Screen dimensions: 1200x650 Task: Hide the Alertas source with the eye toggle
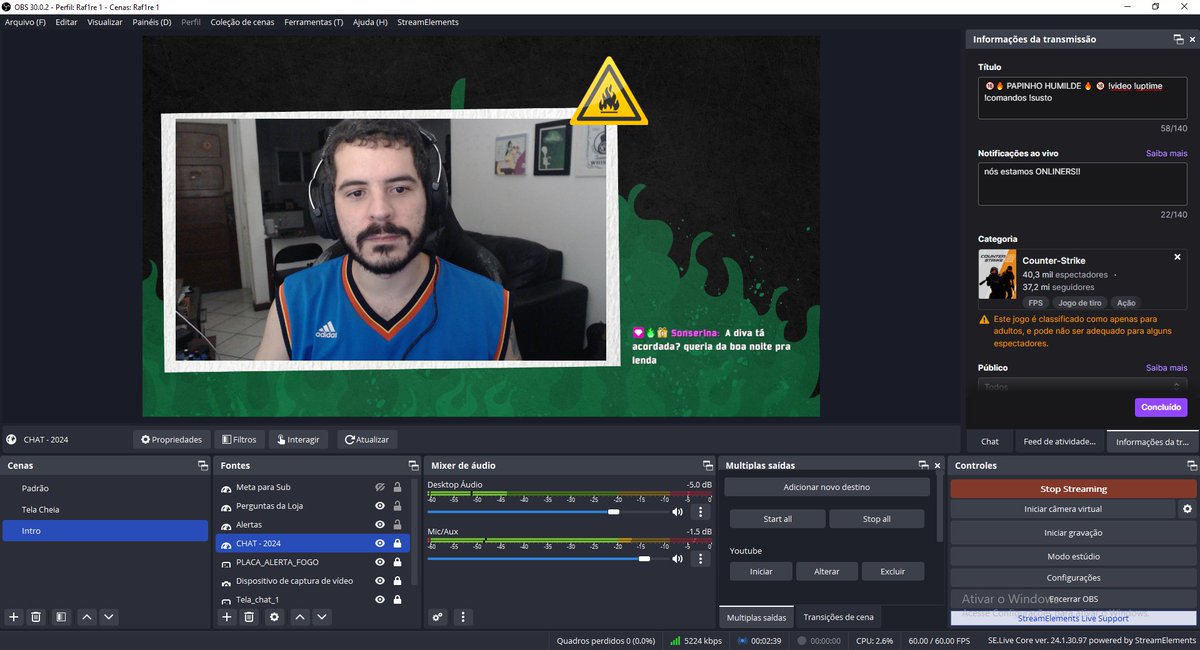380,524
